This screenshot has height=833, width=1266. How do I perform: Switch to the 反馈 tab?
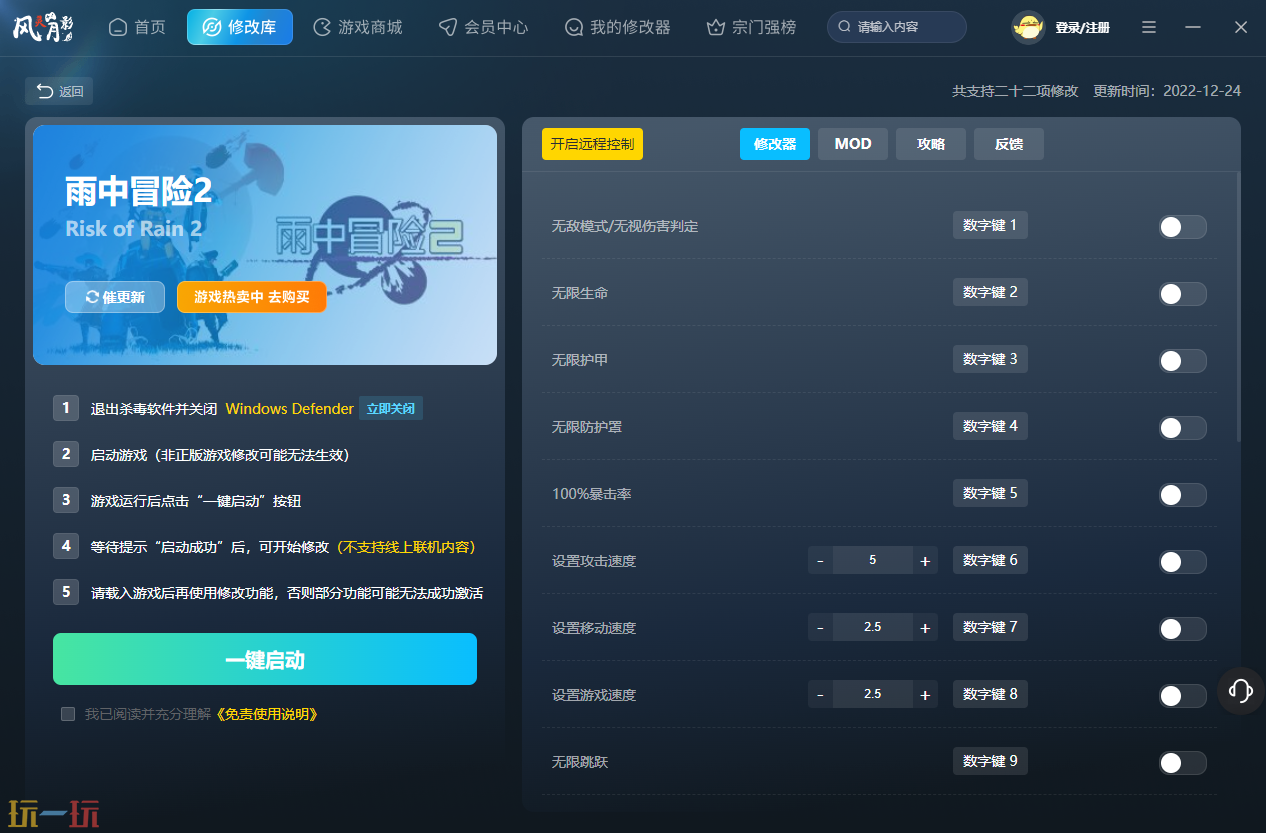point(1009,144)
